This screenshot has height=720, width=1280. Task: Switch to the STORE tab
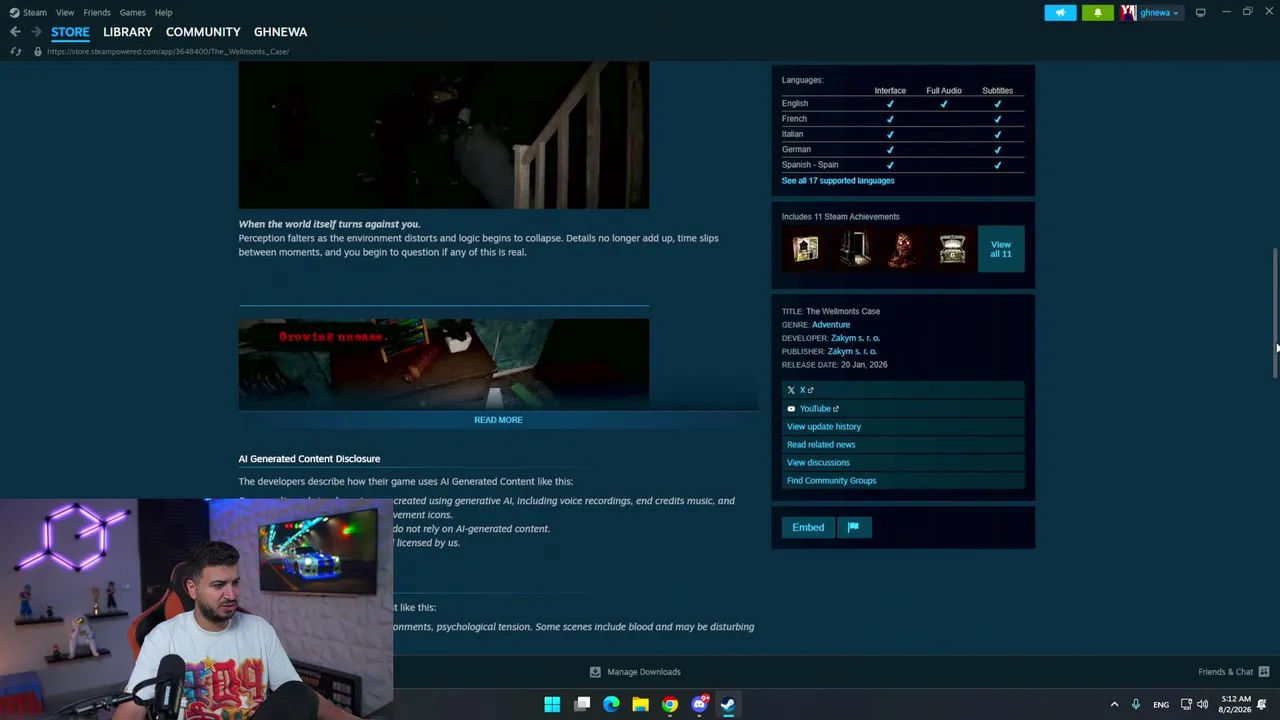70,32
